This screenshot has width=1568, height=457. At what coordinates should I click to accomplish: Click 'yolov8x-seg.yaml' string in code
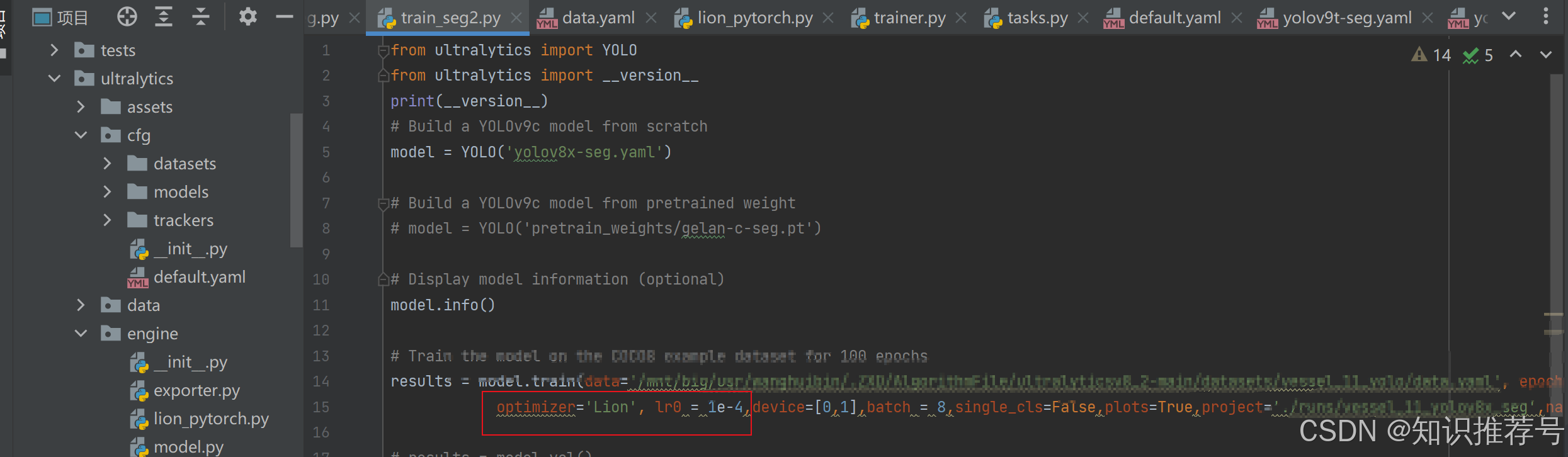585,152
